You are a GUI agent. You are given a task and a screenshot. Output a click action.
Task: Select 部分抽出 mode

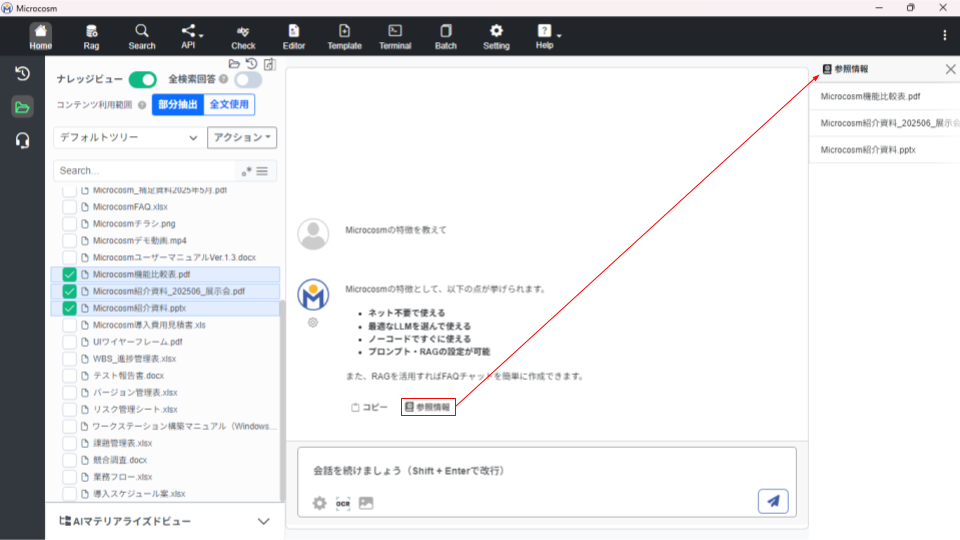(x=178, y=105)
